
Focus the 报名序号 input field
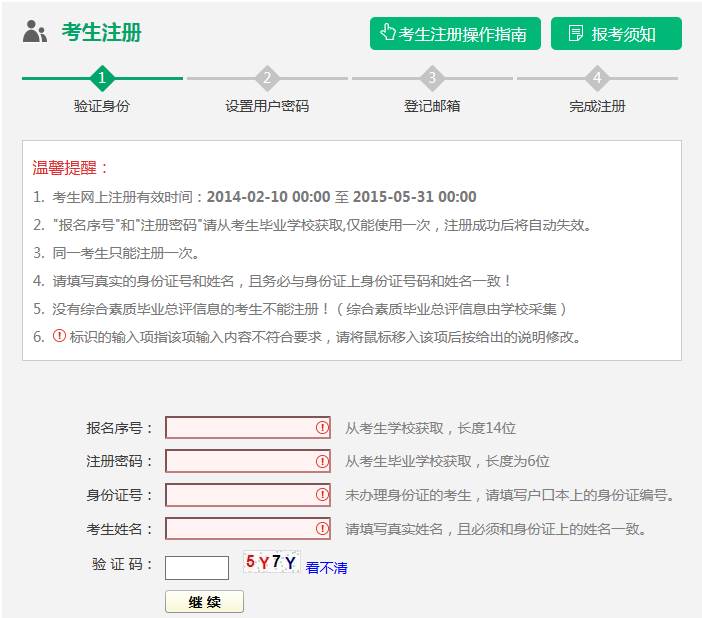point(240,428)
